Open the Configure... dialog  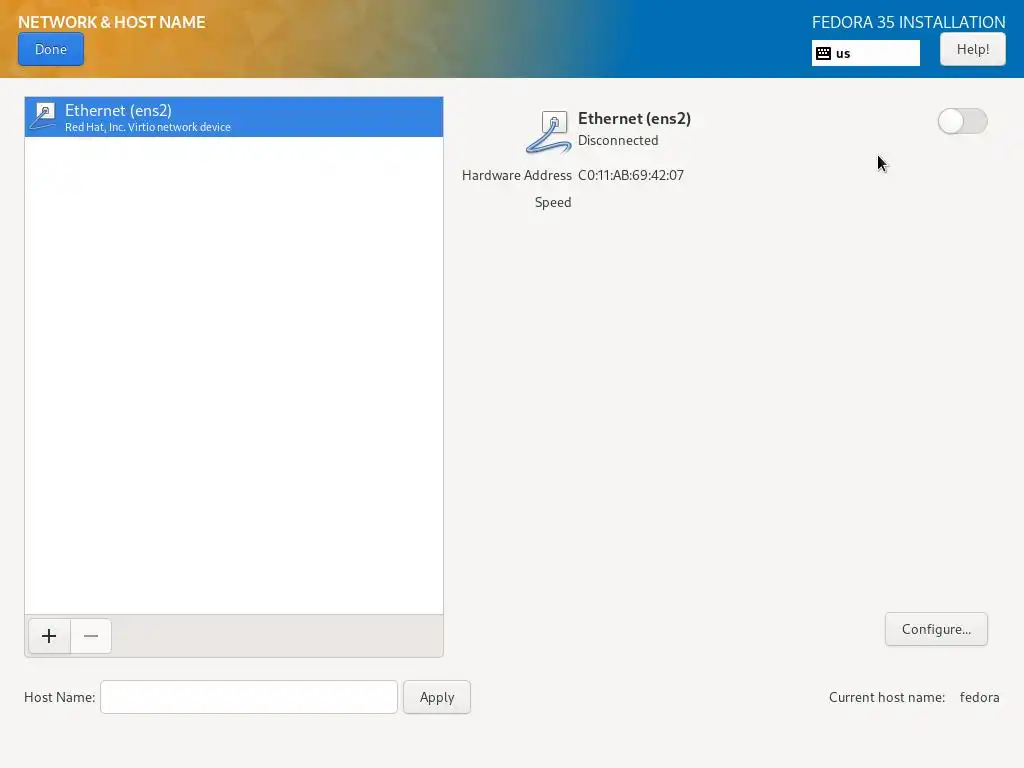click(936, 629)
